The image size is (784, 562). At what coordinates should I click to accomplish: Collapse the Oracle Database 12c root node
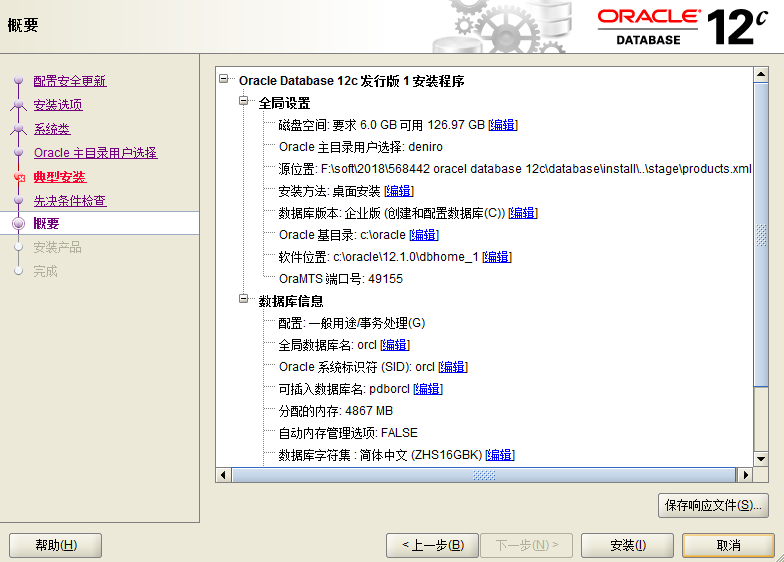[x=224, y=78]
